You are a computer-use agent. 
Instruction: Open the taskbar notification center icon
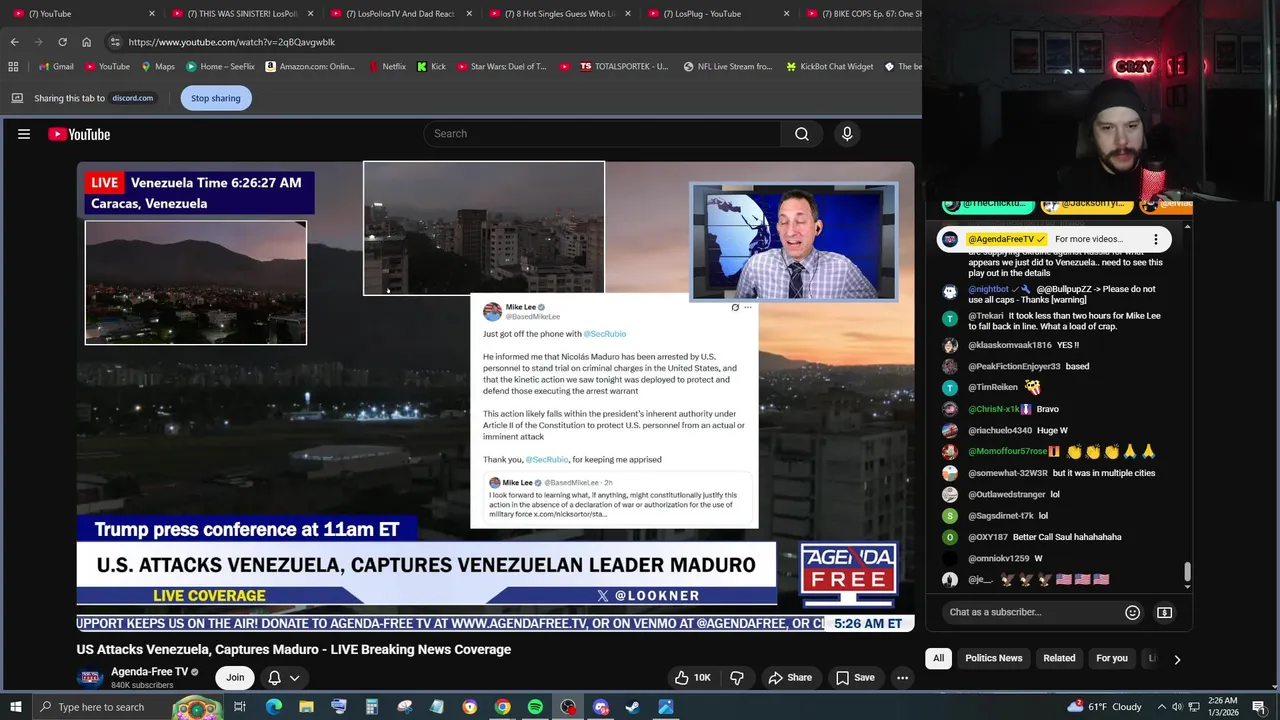pyautogui.click(x=1259, y=707)
